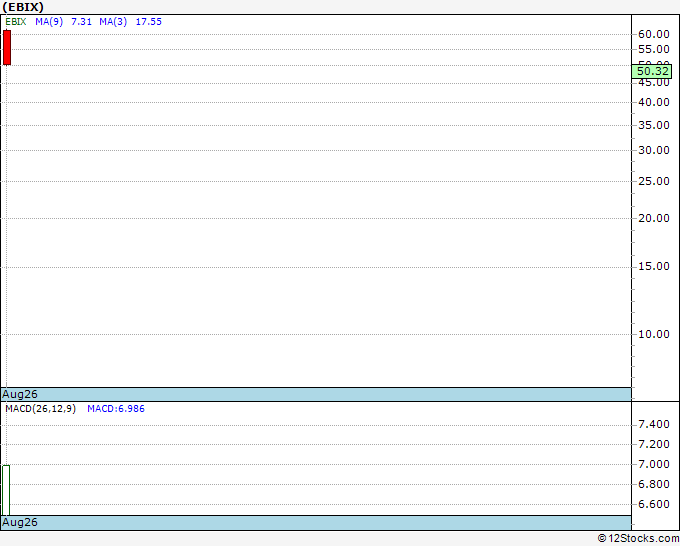Click the 7.000 MACD axis label

click(x=654, y=464)
